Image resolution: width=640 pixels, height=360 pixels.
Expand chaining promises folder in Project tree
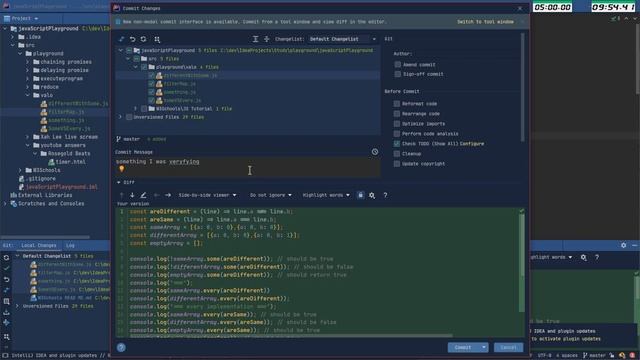point(28,62)
